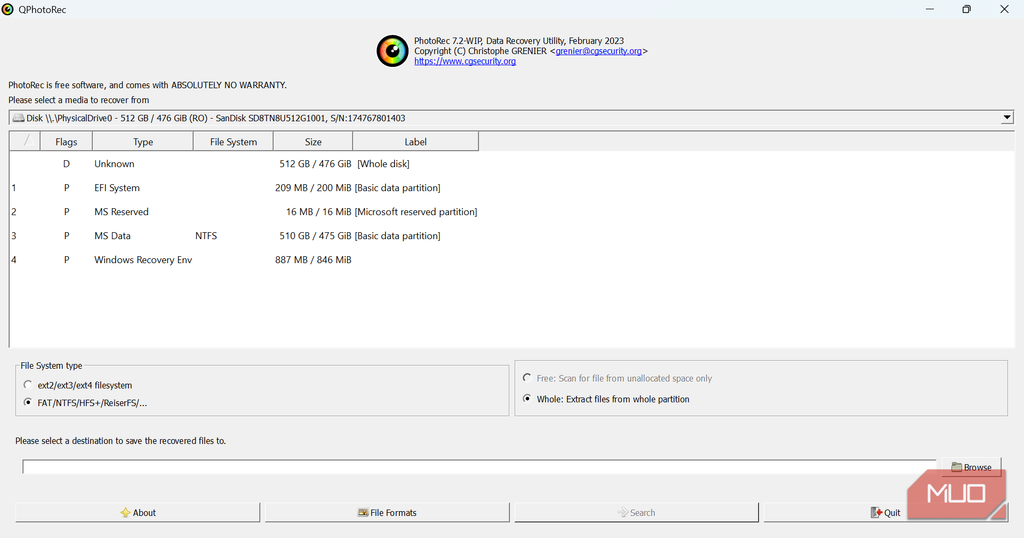This screenshot has height=538, width=1024.
Task: Open the https://www.cgsecurity.org link
Action: pos(465,61)
